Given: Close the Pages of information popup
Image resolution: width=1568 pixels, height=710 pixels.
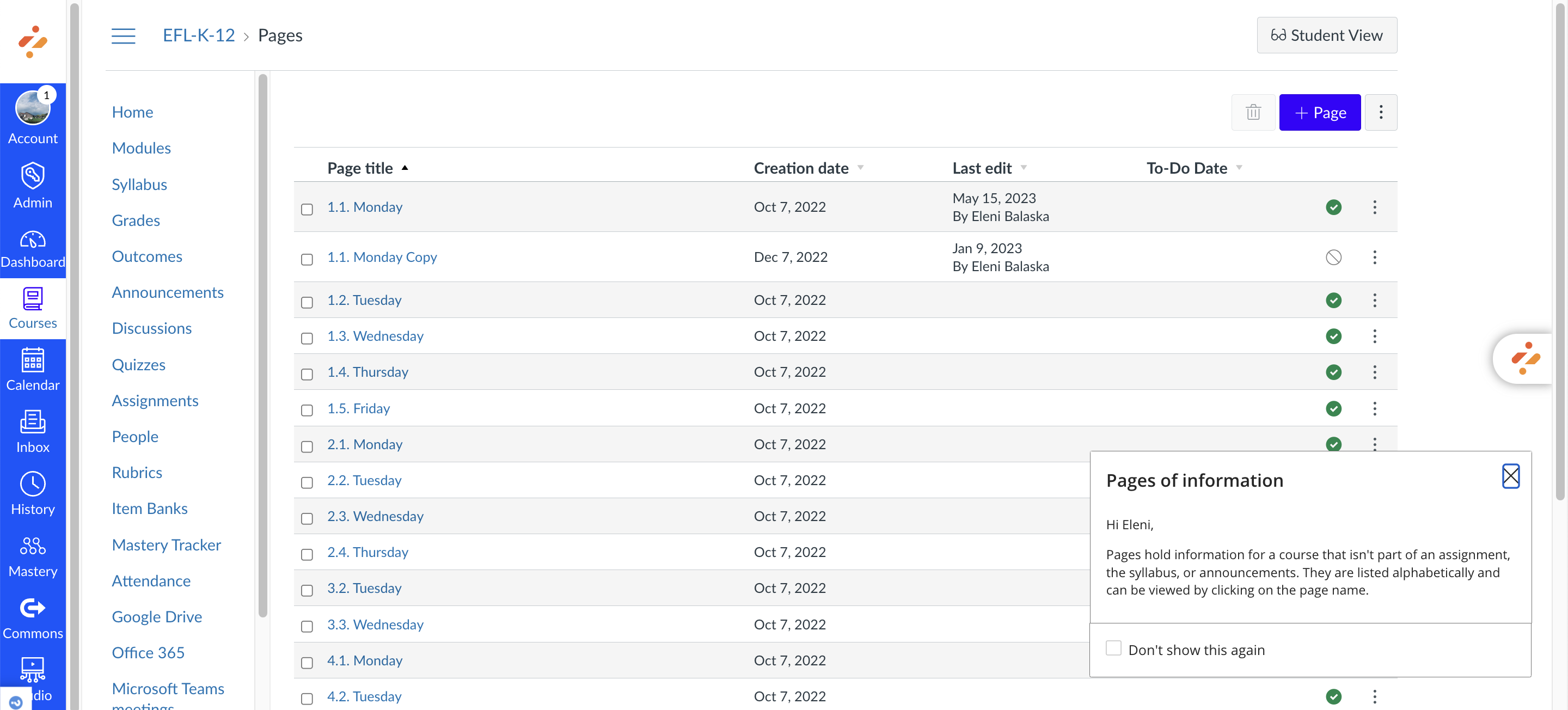Looking at the screenshot, I should pyautogui.click(x=1510, y=476).
